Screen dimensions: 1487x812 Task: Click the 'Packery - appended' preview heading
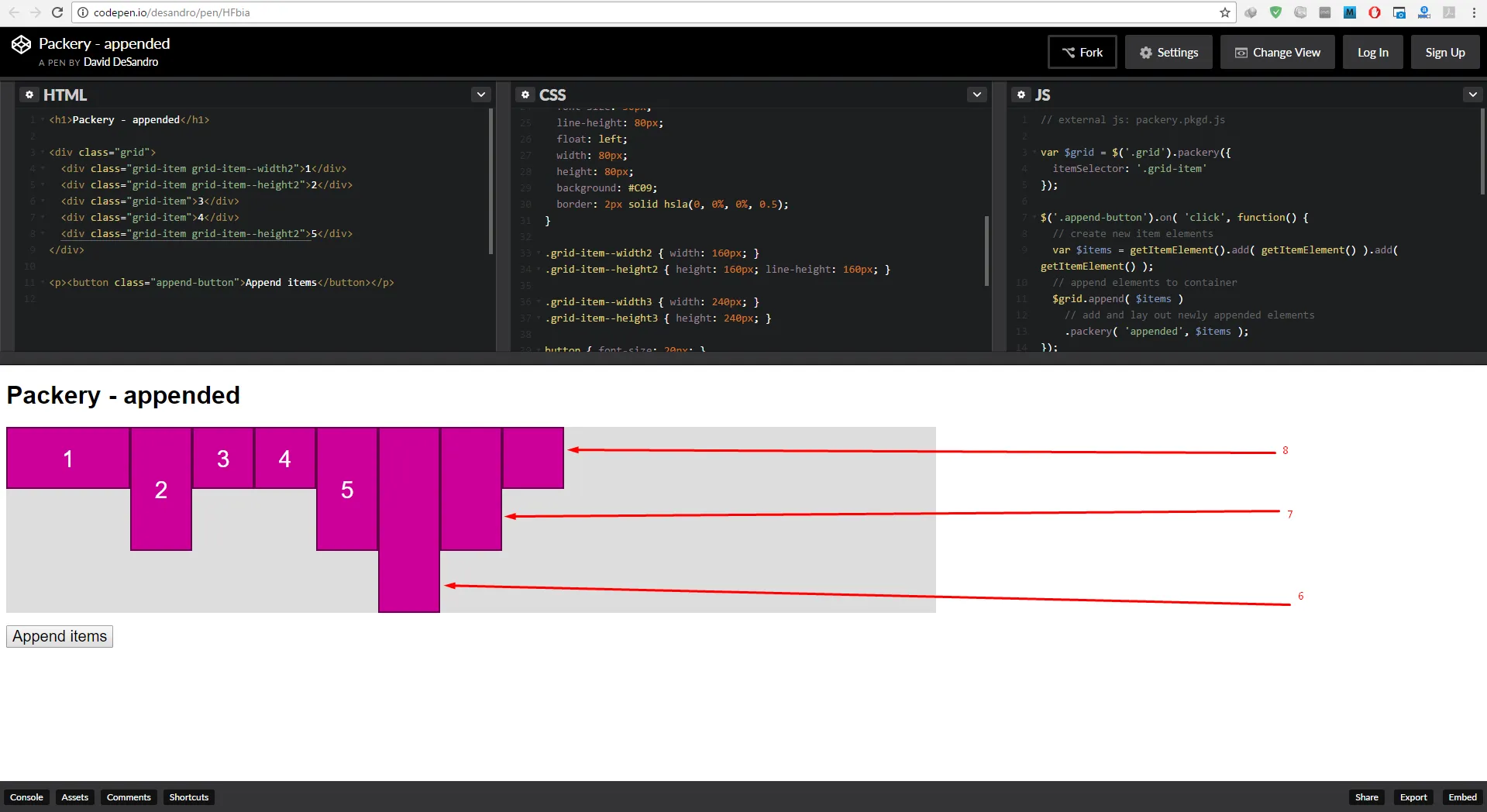click(123, 395)
